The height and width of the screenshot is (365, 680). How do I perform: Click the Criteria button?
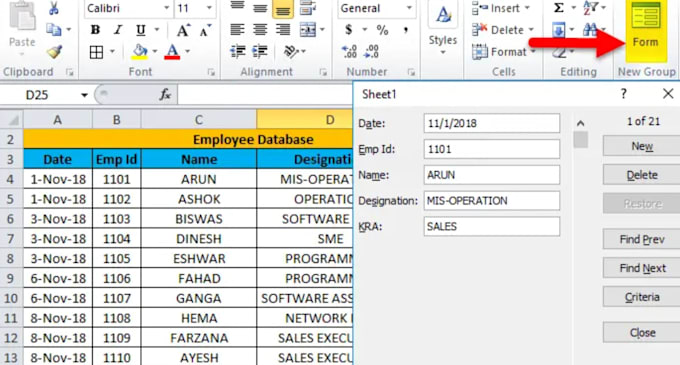click(642, 297)
